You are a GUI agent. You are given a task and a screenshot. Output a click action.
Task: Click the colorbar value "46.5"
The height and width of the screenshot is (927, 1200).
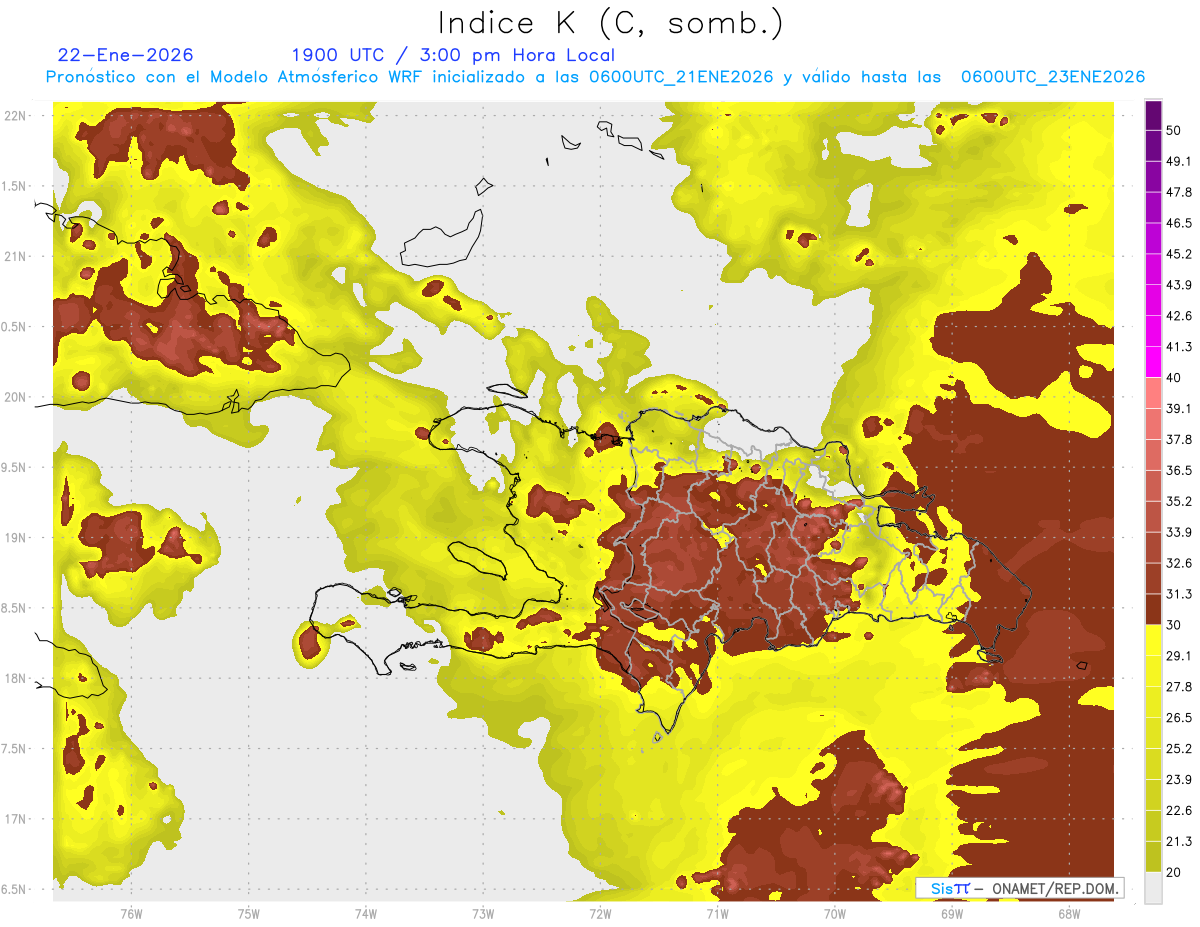click(x=1179, y=223)
